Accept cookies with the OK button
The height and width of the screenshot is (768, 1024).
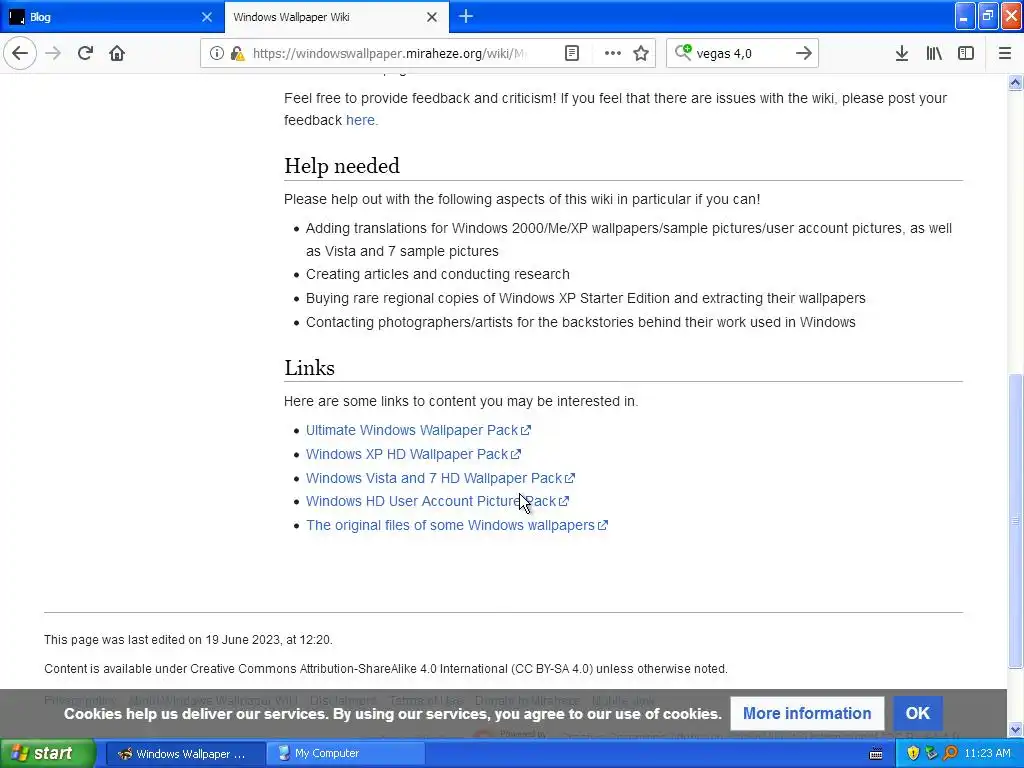coord(918,713)
